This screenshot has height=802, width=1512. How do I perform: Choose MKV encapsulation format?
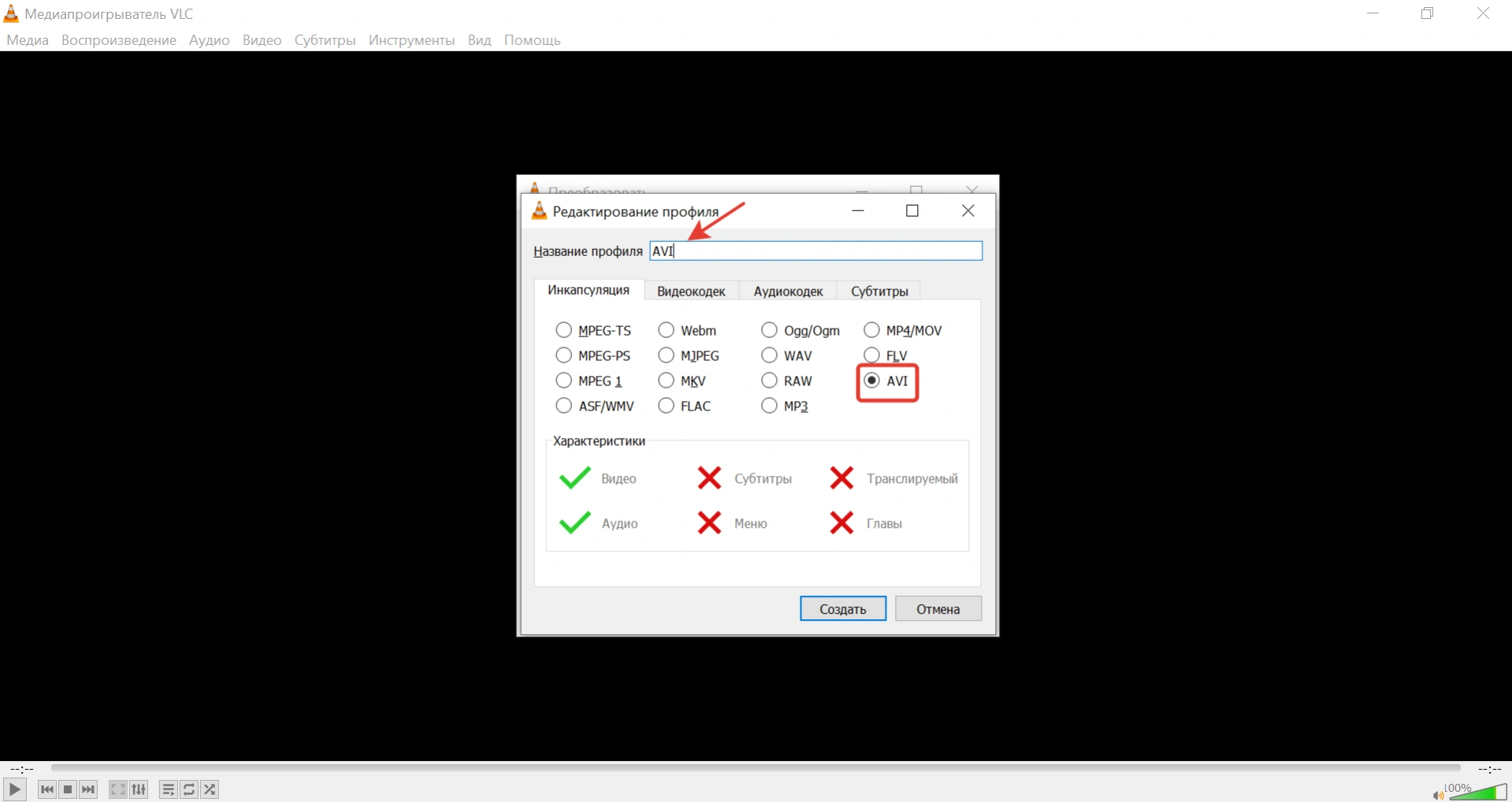[667, 381]
